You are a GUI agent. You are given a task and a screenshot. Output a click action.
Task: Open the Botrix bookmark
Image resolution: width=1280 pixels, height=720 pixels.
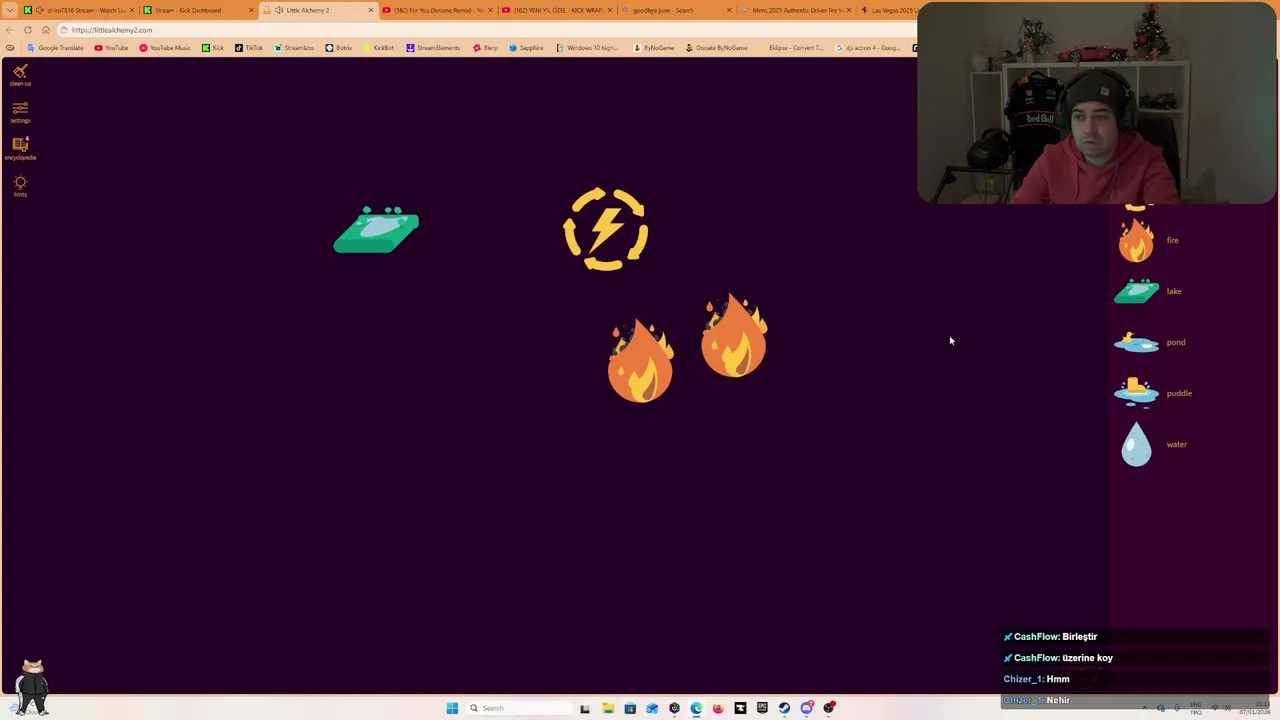tap(339, 48)
